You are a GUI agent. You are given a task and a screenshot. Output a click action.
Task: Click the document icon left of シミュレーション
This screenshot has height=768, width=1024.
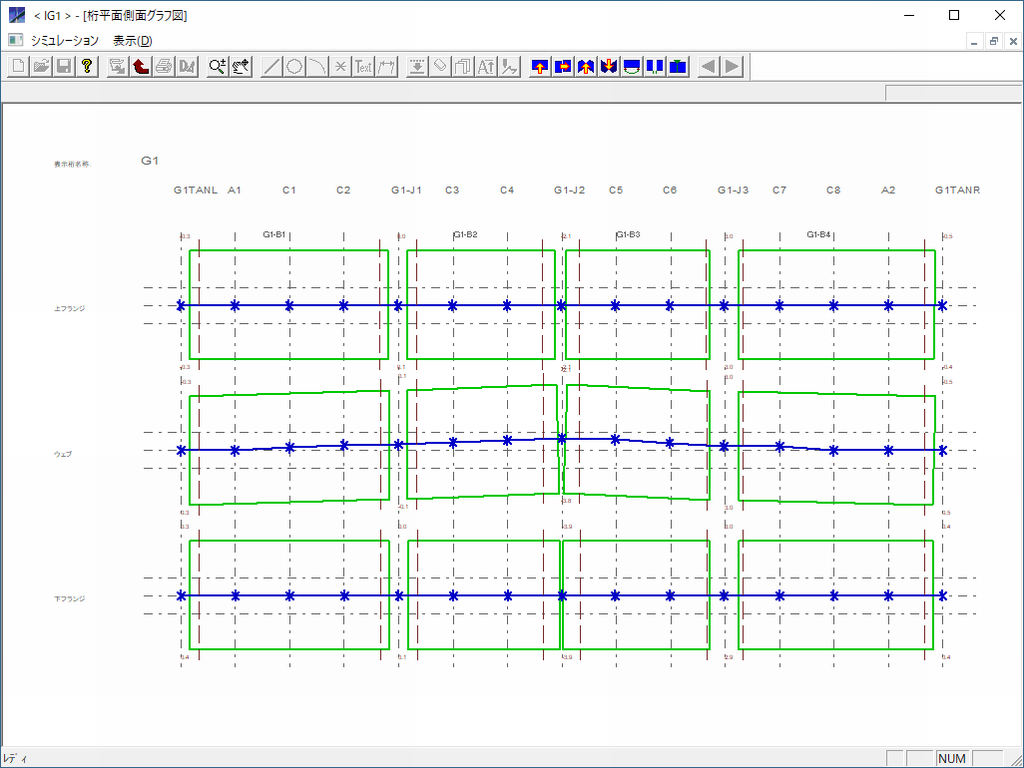coord(14,41)
